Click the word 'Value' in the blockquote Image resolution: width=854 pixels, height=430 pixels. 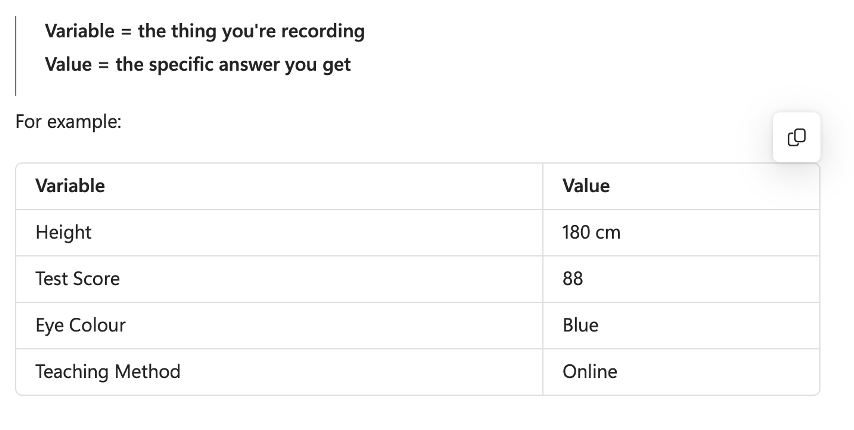click(68, 64)
